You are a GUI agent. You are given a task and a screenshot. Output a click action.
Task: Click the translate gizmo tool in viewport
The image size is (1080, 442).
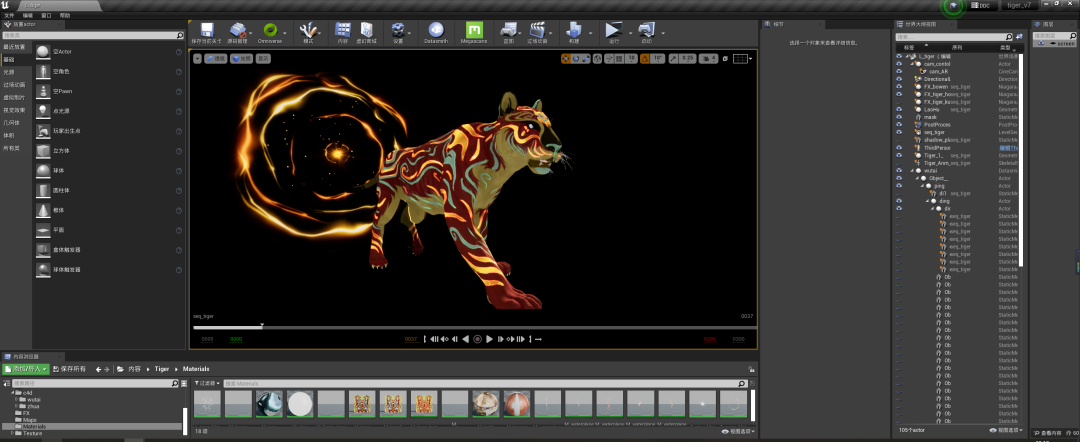click(565, 59)
